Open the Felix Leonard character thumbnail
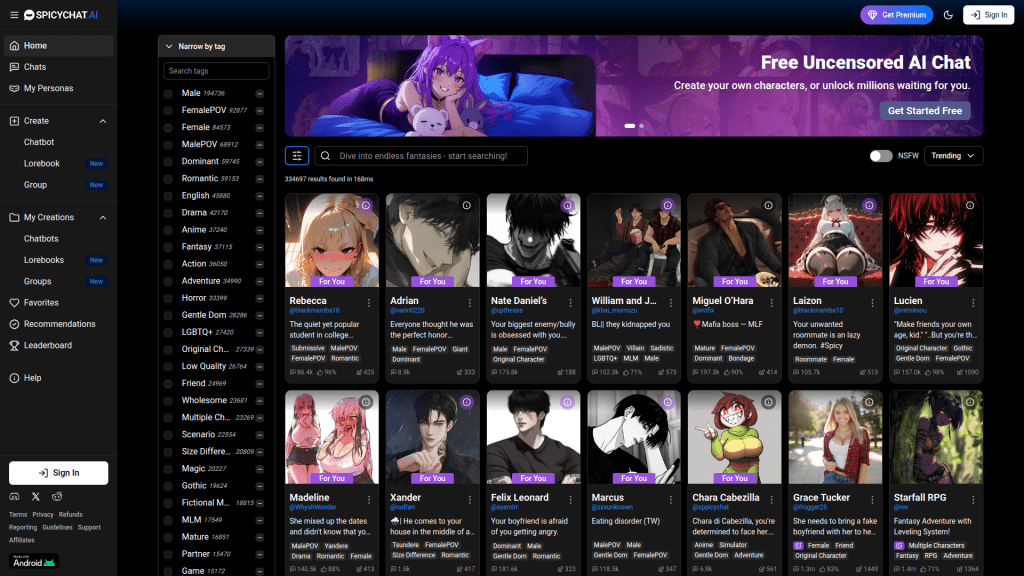Viewport: 1024px width, 576px height. pos(534,438)
